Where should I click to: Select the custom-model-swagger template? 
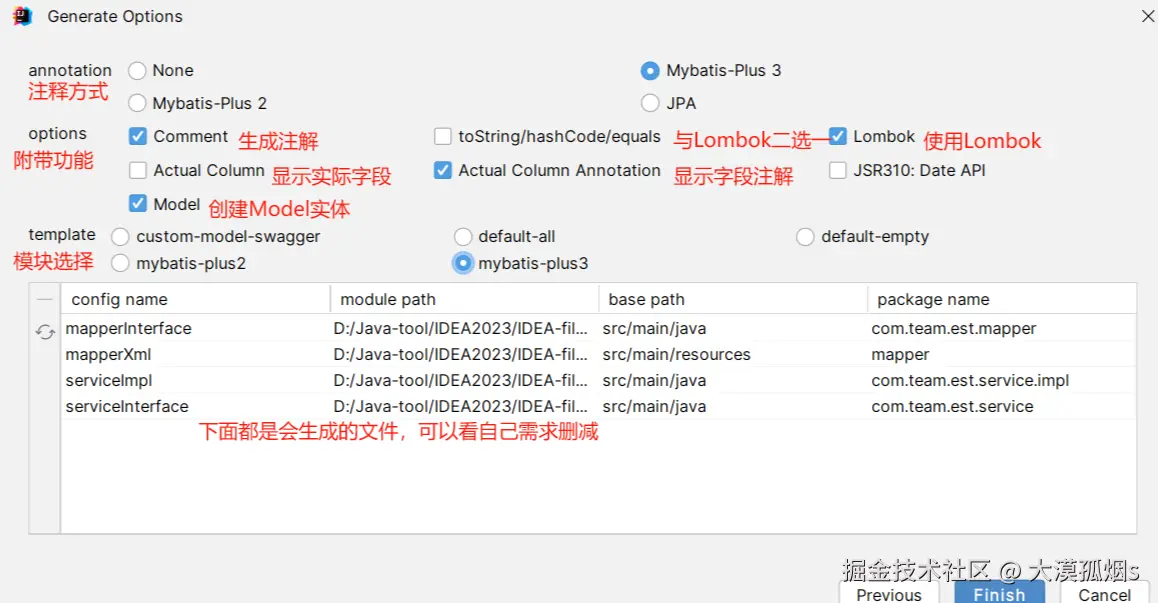coord(120,237)
